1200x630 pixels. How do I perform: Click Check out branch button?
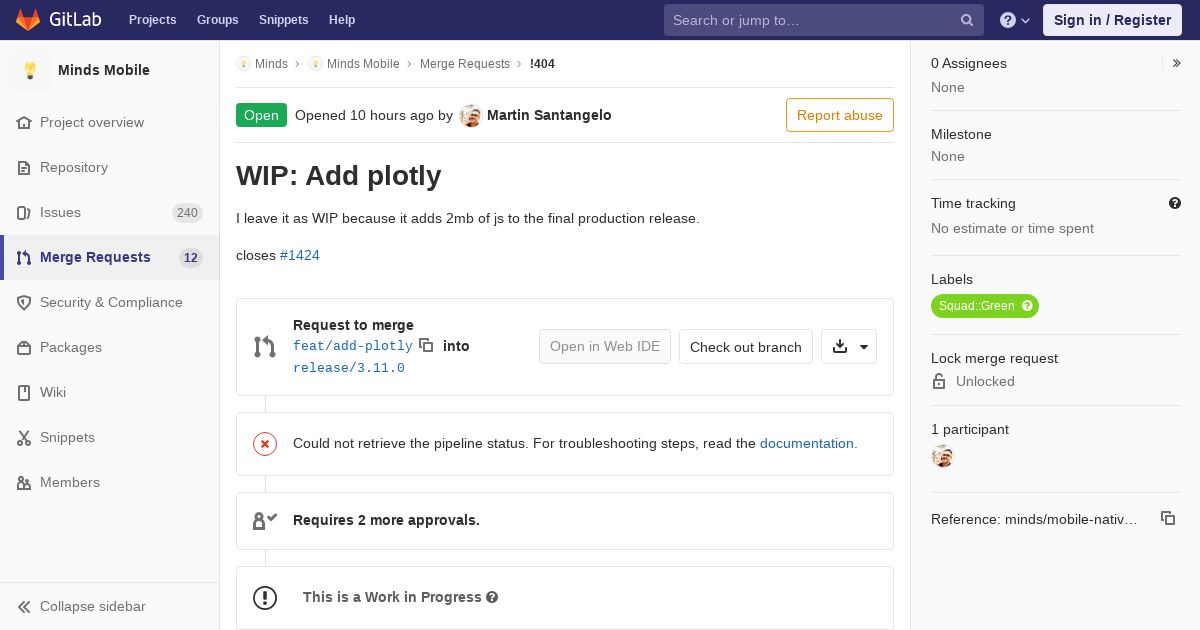point(746,346)
